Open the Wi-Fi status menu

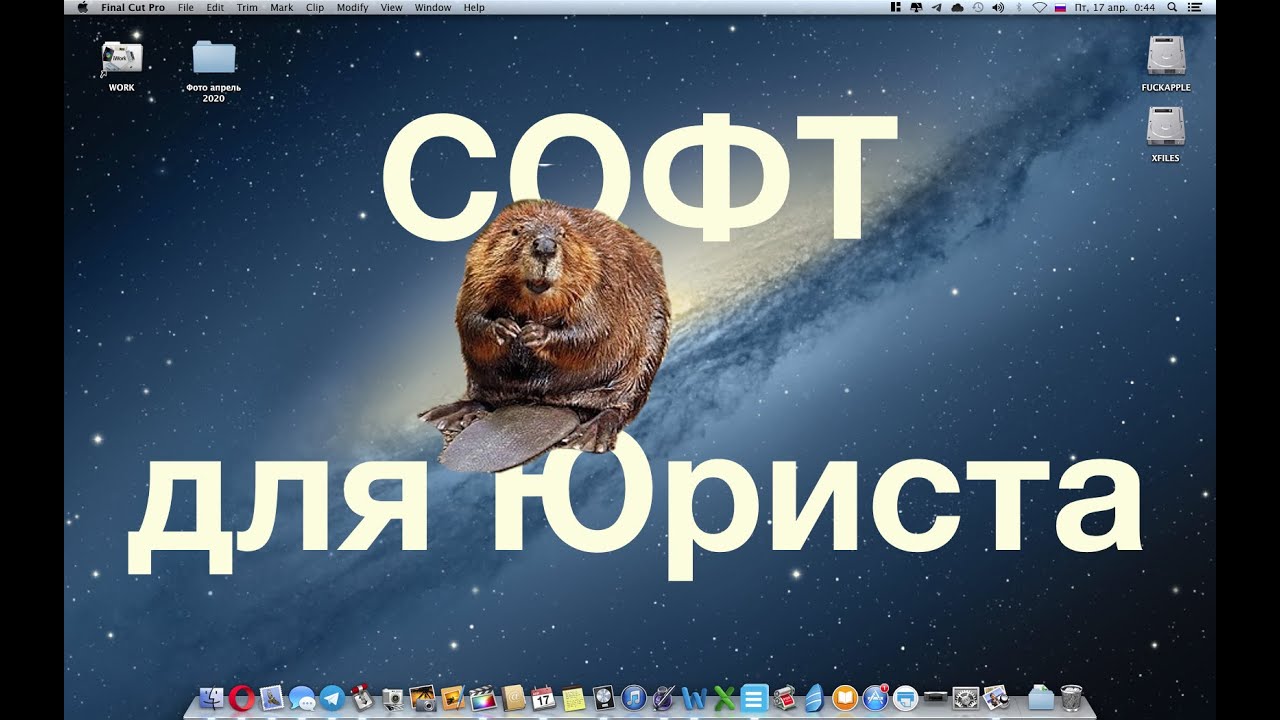[x=1039, y=7]
